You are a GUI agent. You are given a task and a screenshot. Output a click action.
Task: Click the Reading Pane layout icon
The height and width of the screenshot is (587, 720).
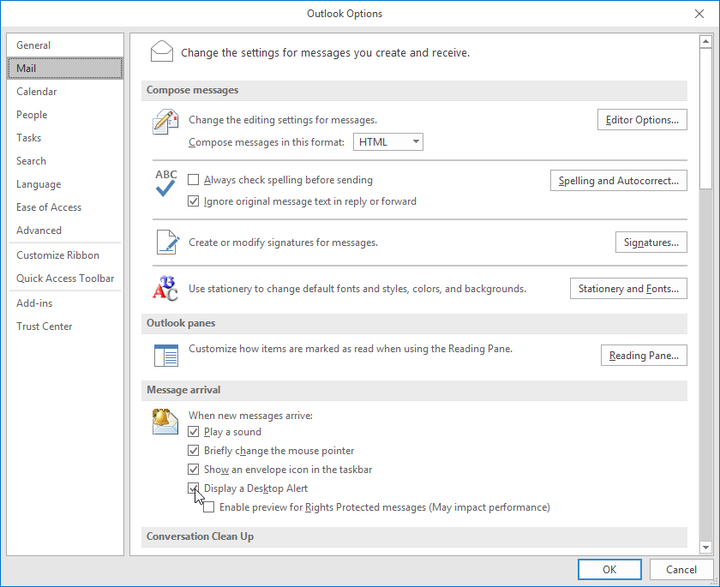[166, 356]
